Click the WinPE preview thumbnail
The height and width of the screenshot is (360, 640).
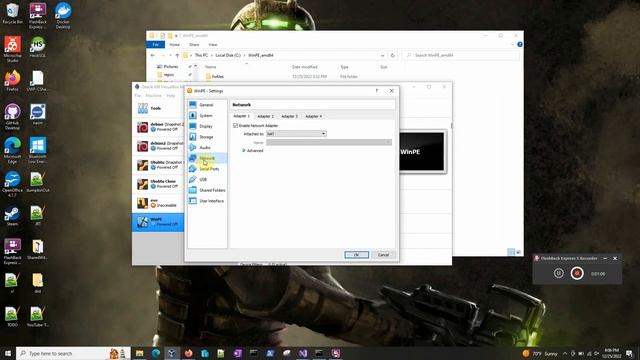point(422,152)
